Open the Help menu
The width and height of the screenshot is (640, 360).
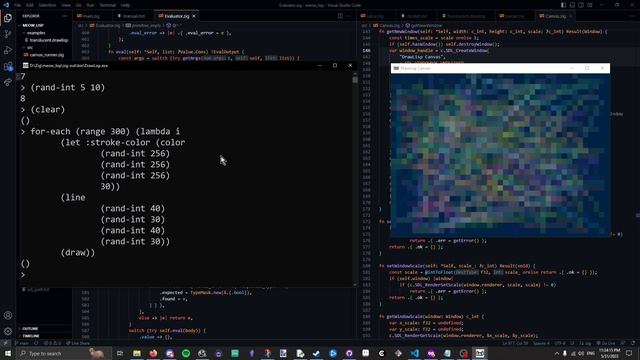(x=125, y=5)
